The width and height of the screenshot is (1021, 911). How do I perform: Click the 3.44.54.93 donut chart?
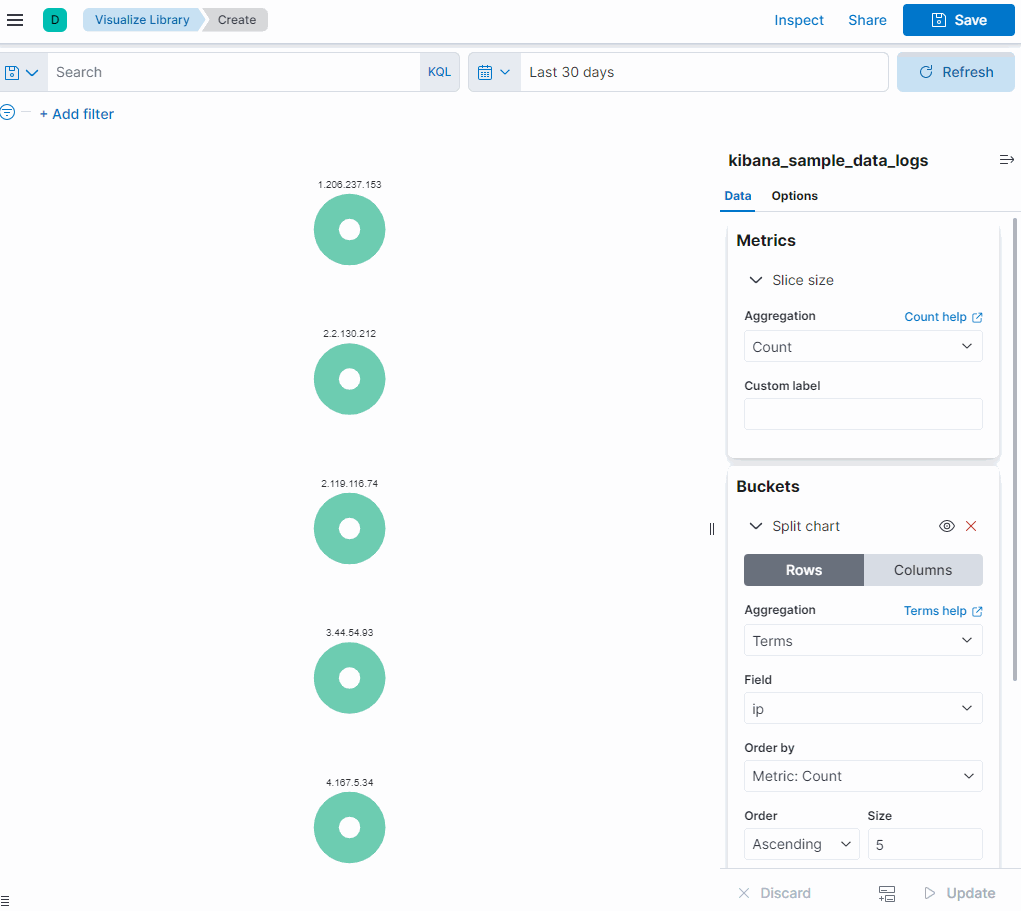tap(350, 678)
